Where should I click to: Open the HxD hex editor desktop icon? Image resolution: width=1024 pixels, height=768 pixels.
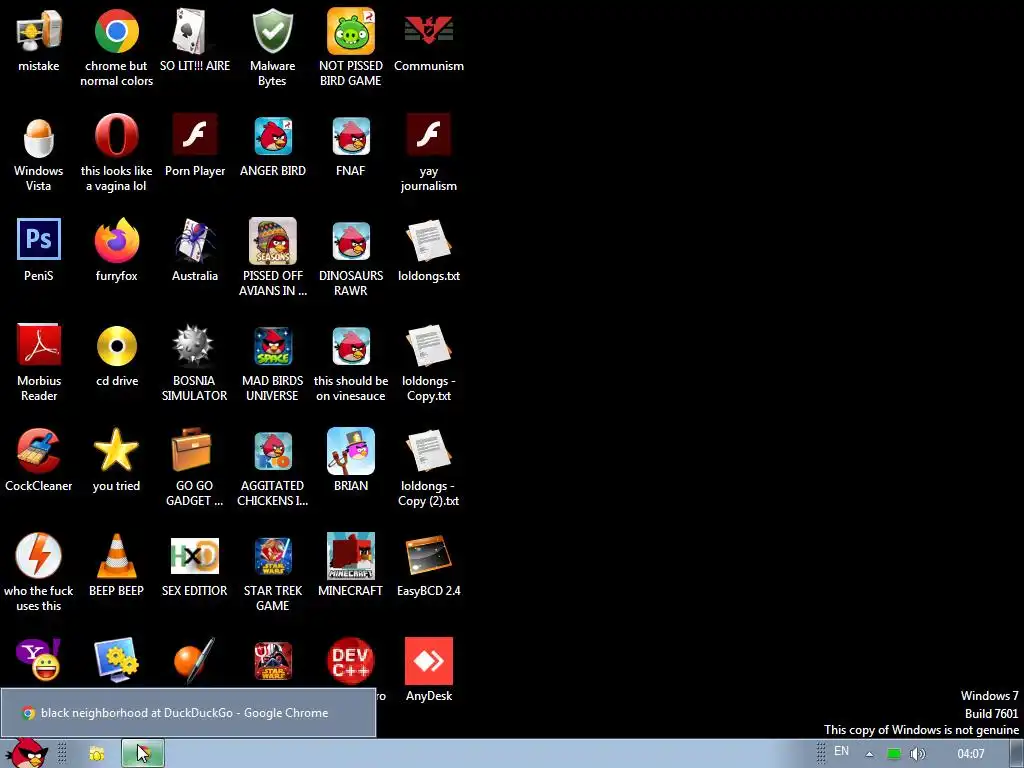(195, 556)
